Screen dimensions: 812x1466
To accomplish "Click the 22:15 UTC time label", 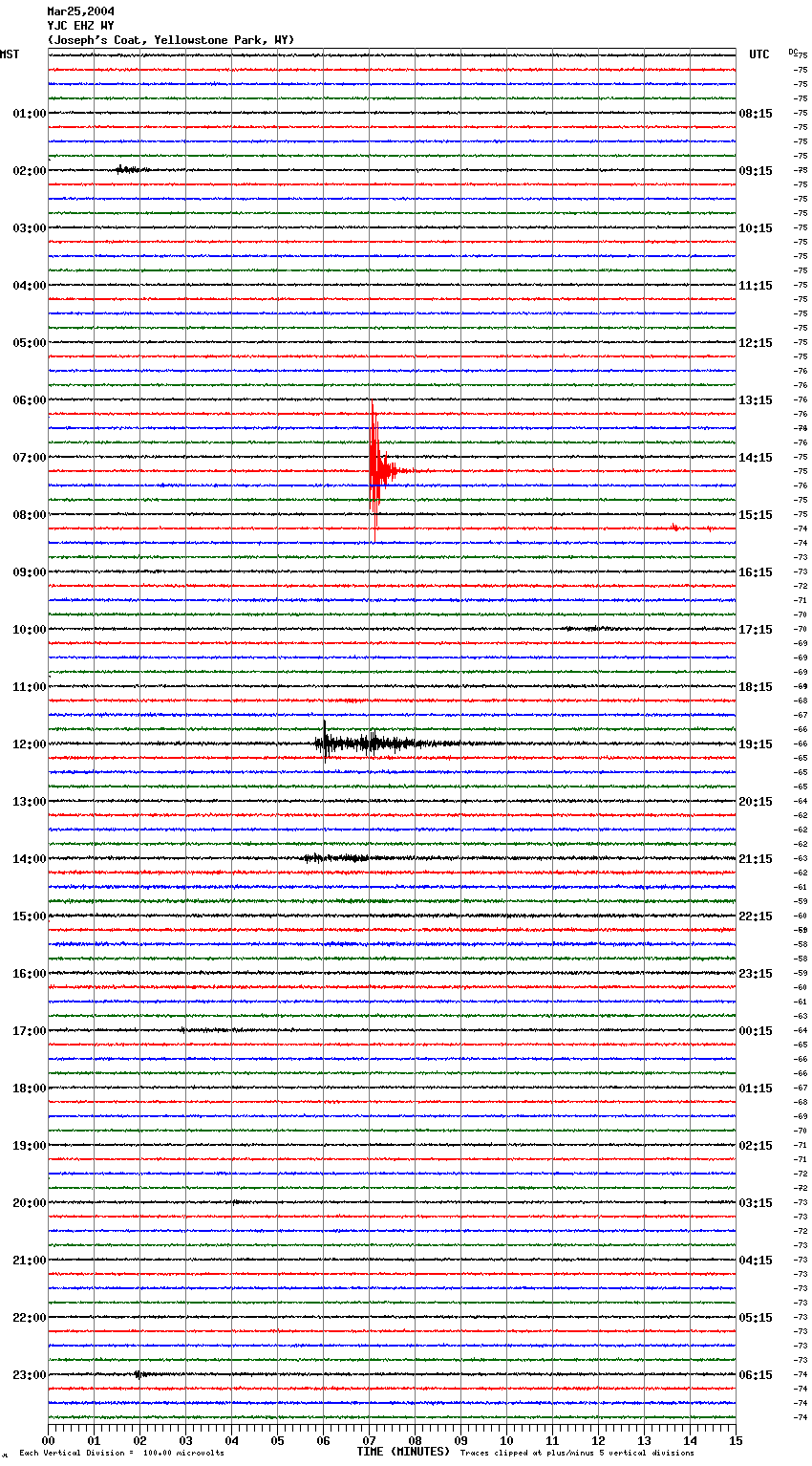I will click(x=756, y=916).
